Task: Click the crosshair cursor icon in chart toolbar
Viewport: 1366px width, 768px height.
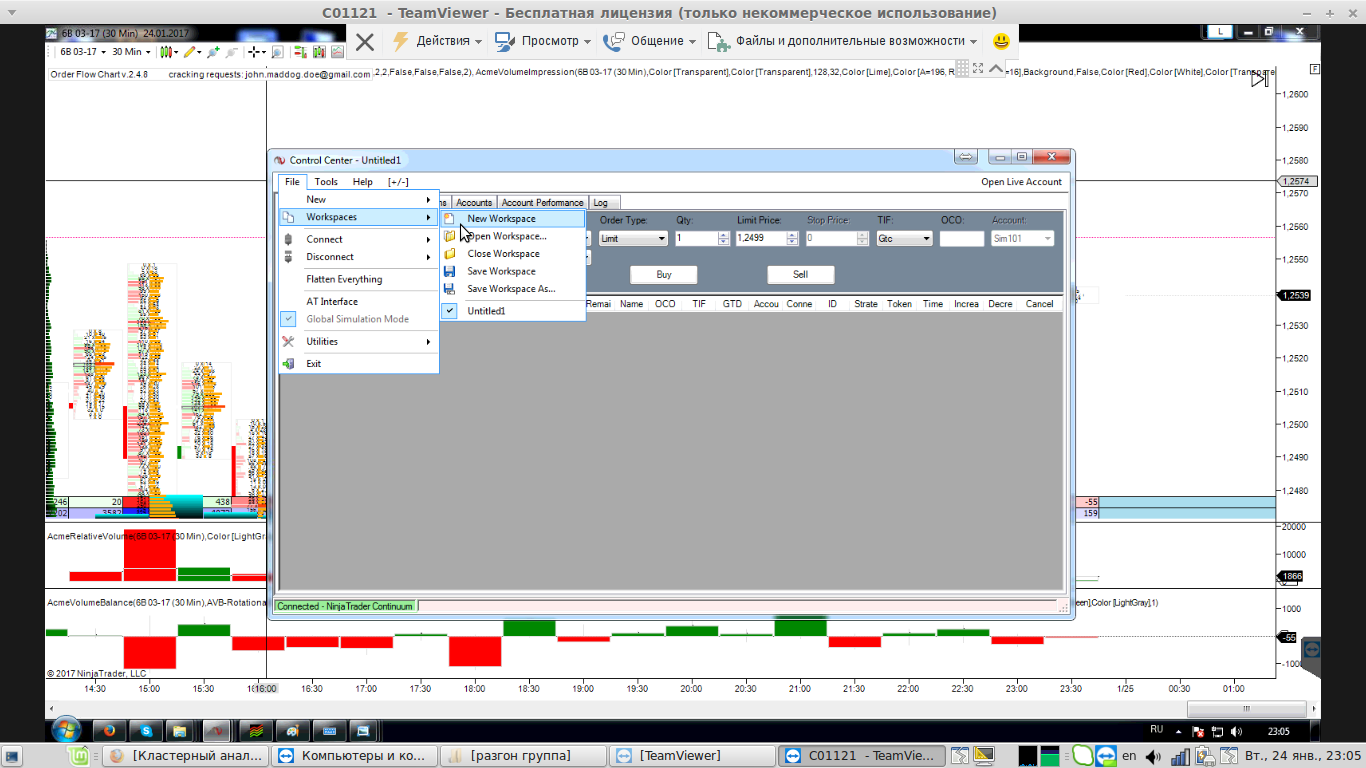Action: [257, 52]
